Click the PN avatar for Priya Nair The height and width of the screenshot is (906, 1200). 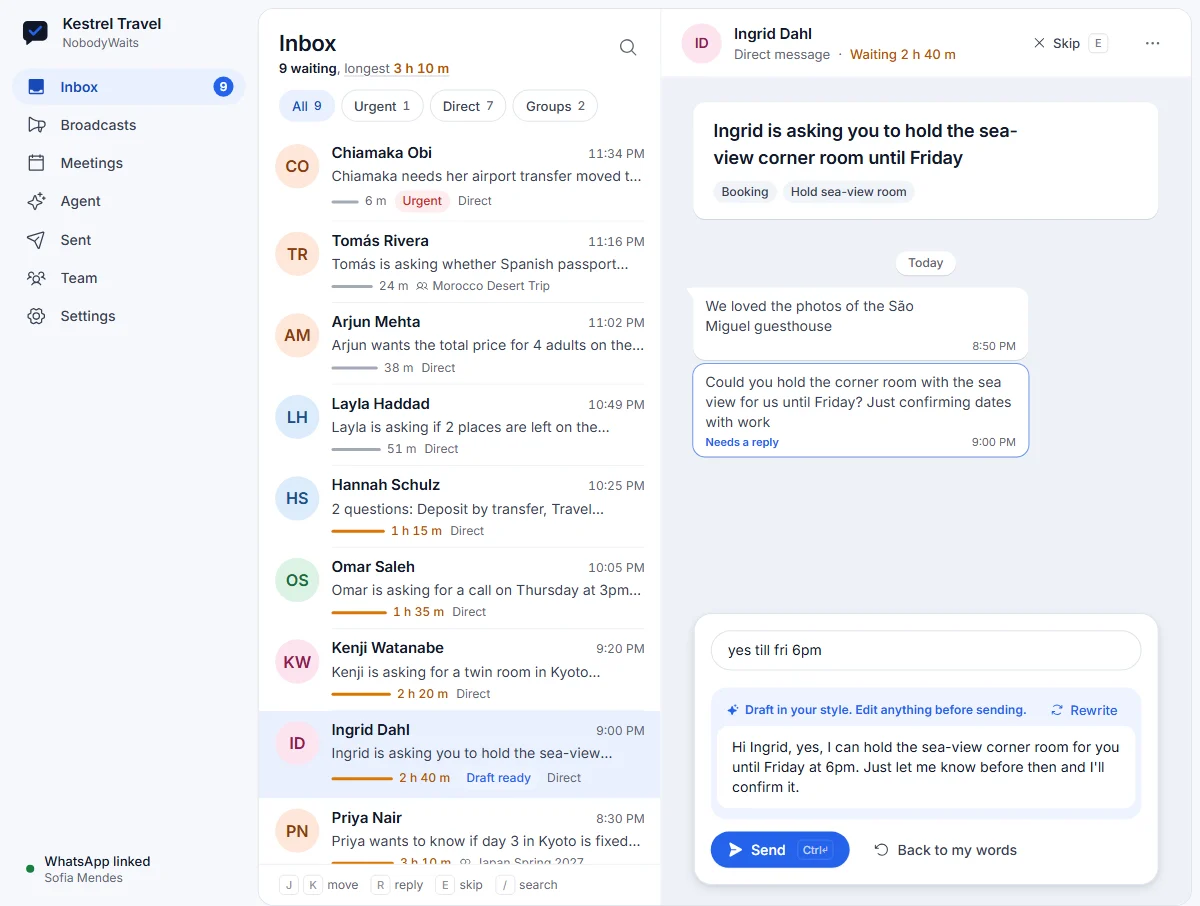[x=297, y=831]
